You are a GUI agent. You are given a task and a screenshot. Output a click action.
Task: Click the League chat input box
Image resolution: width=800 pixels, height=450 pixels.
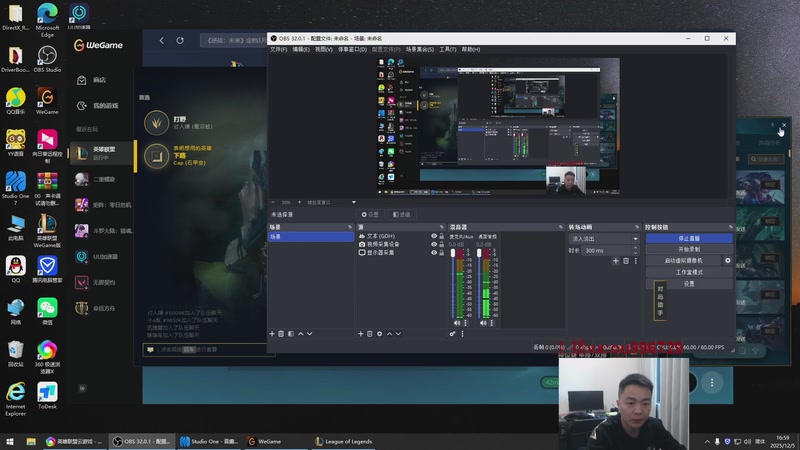click(209, 349)
